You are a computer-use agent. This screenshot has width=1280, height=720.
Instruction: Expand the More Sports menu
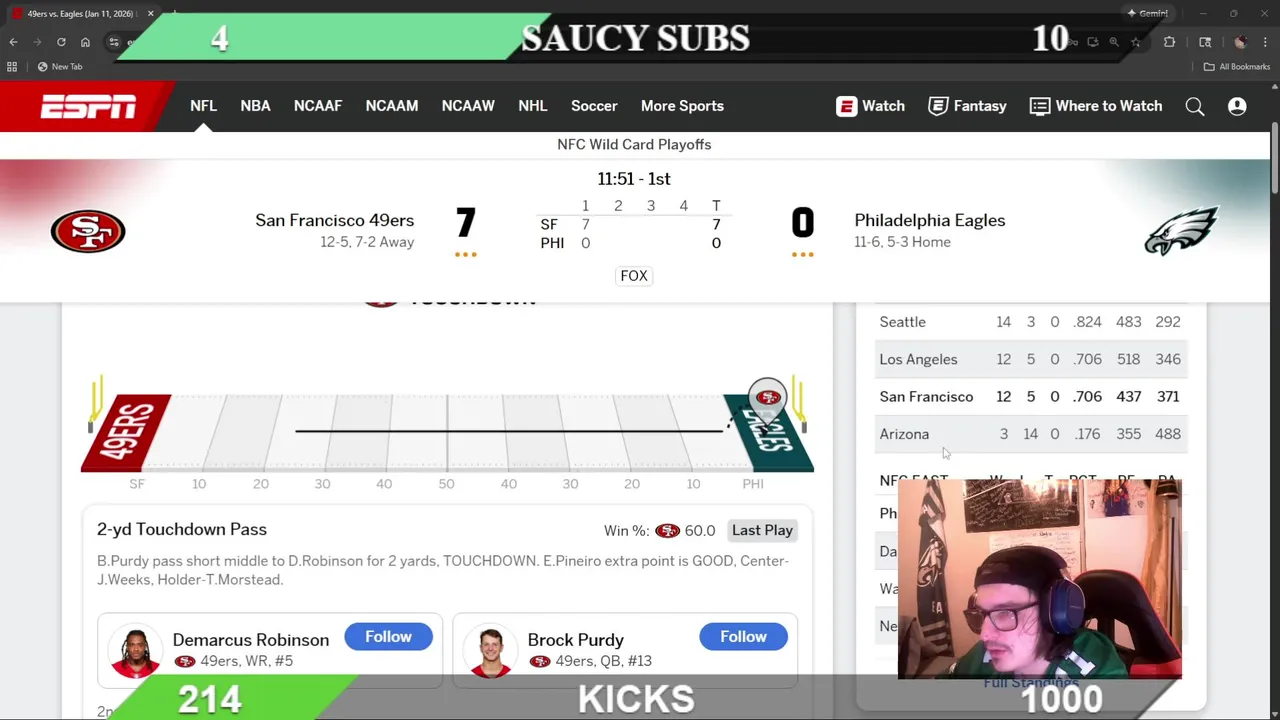point(682,106)
